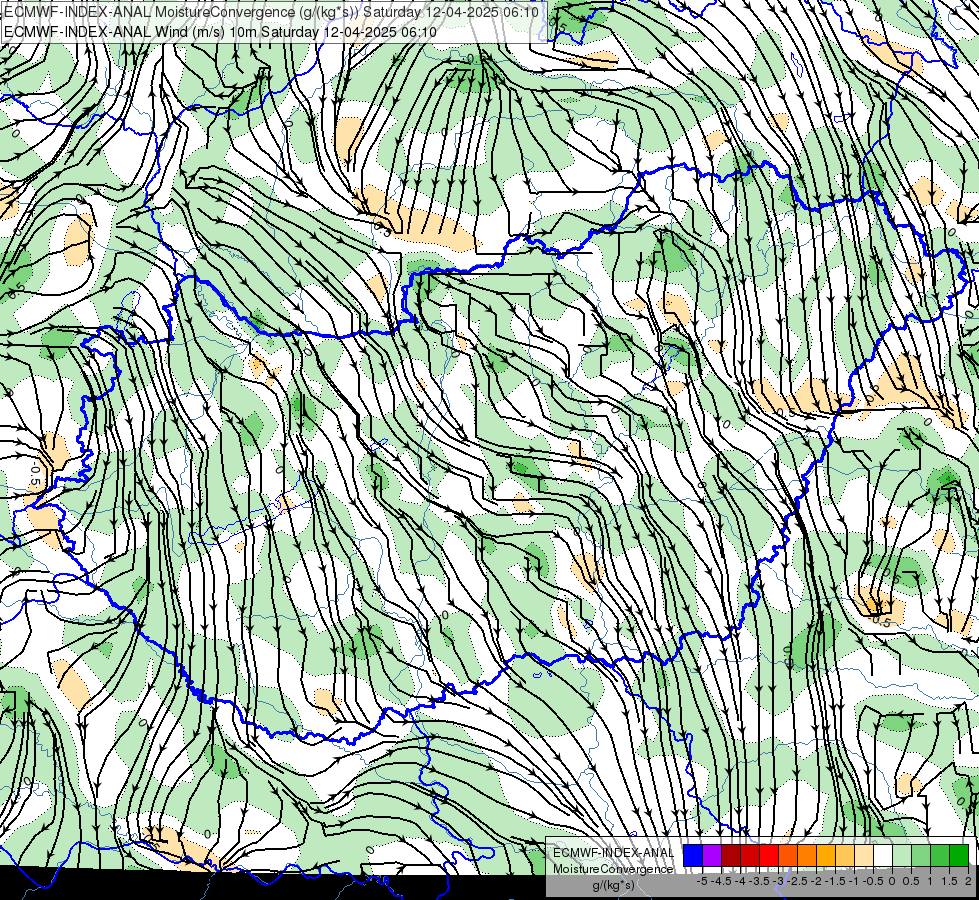
Task: Click the g/(kg*s) unit label in legend
Action: 614,885
